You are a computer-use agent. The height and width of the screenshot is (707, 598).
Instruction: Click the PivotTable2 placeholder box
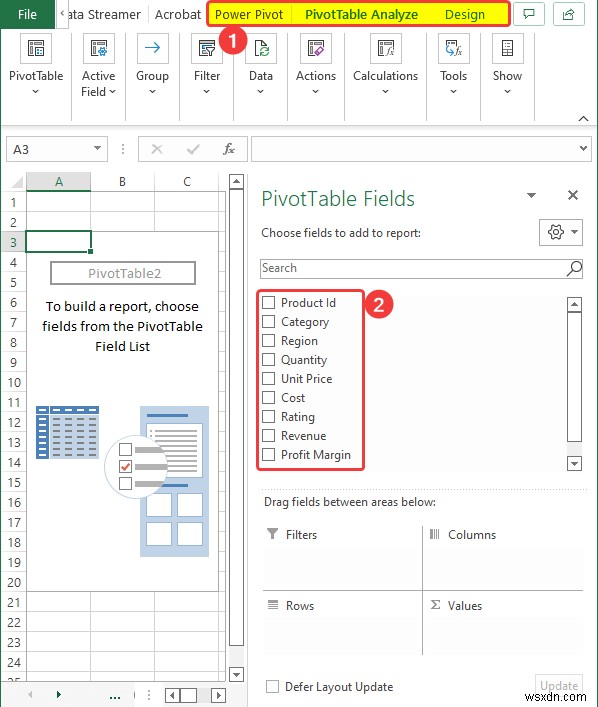123,273
